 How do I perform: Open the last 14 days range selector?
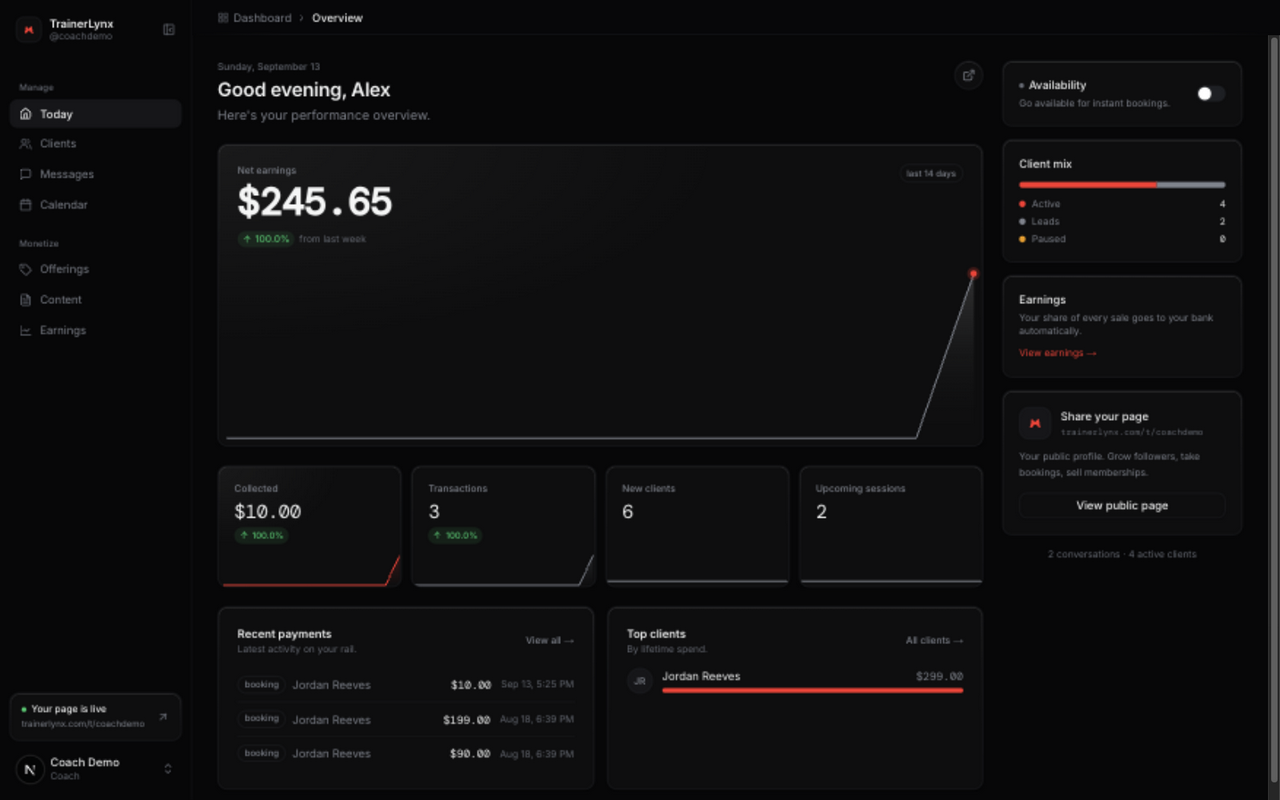[931, 174]
